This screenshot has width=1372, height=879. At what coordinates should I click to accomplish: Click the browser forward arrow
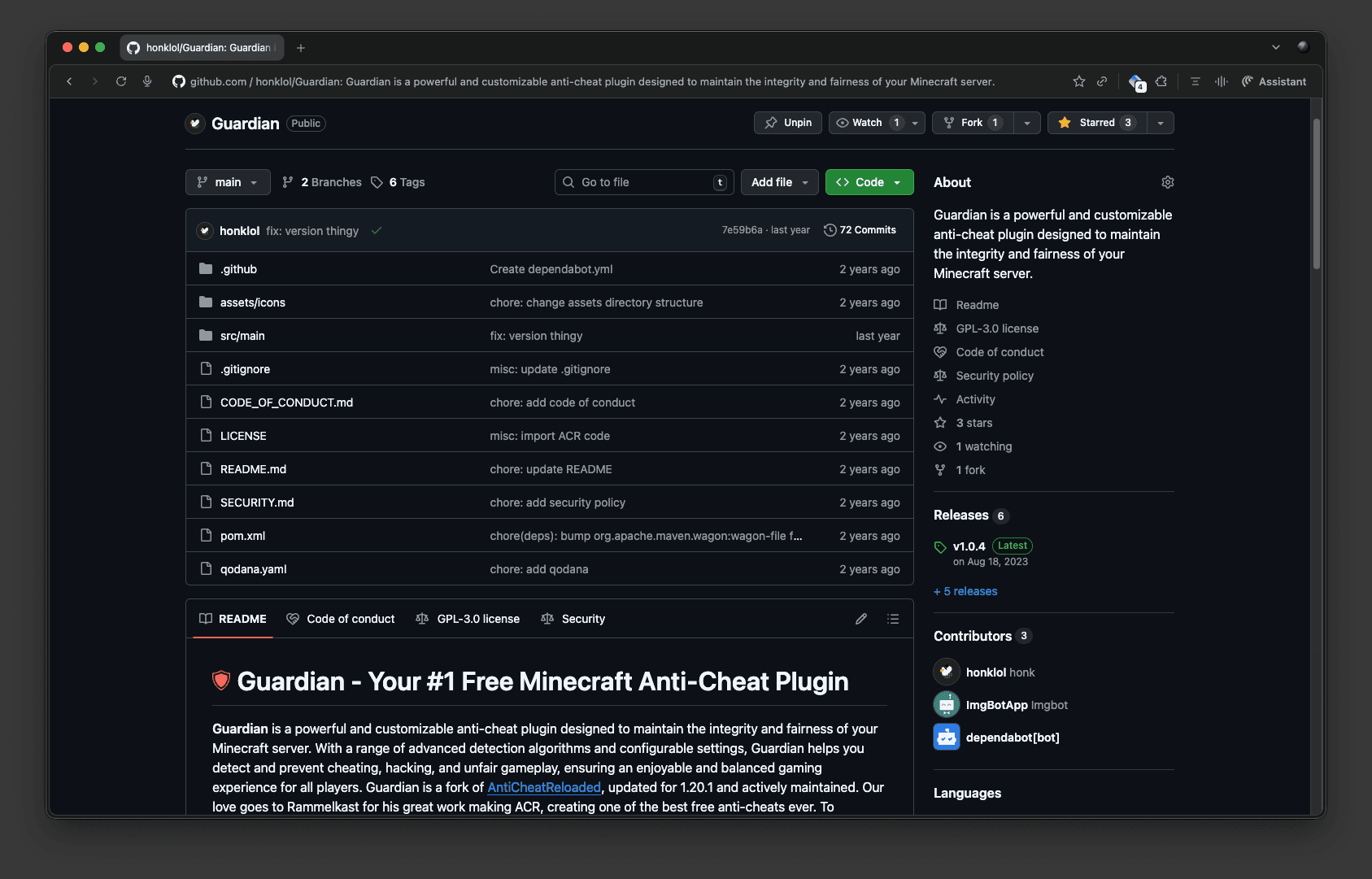pos(95,81)
